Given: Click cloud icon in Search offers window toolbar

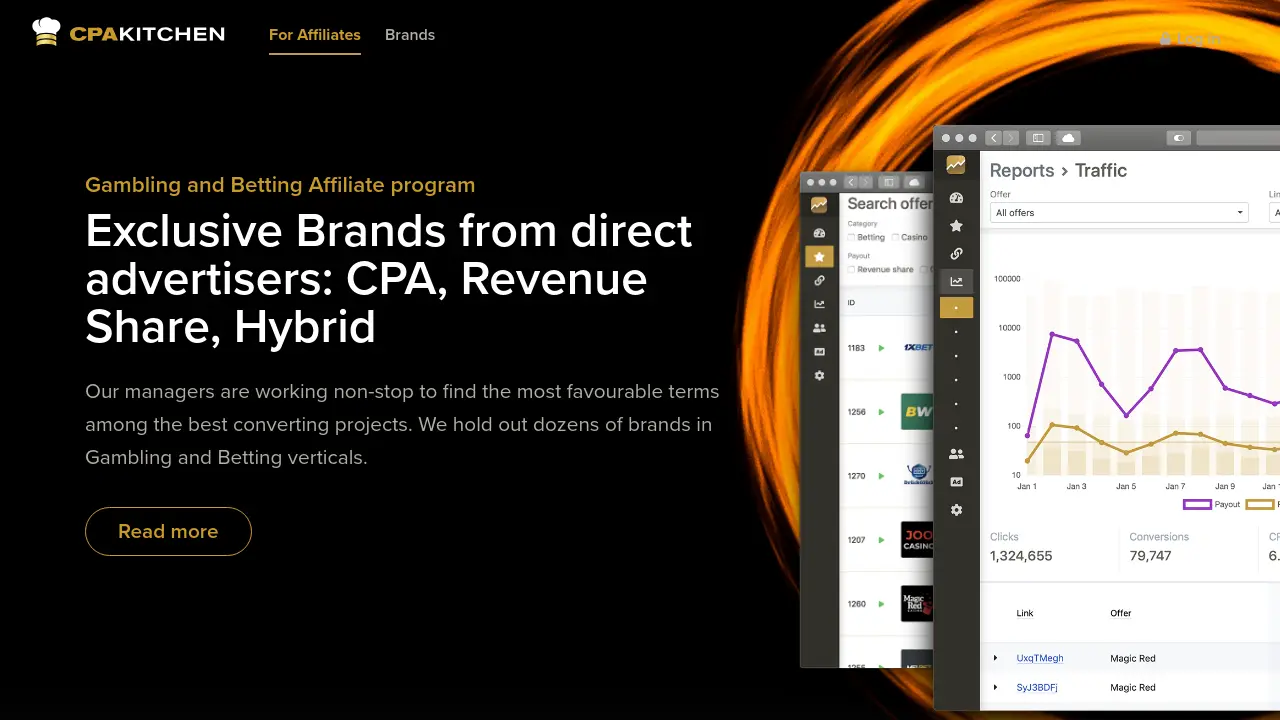Looking at the screenshot, I should pos(914,183).
